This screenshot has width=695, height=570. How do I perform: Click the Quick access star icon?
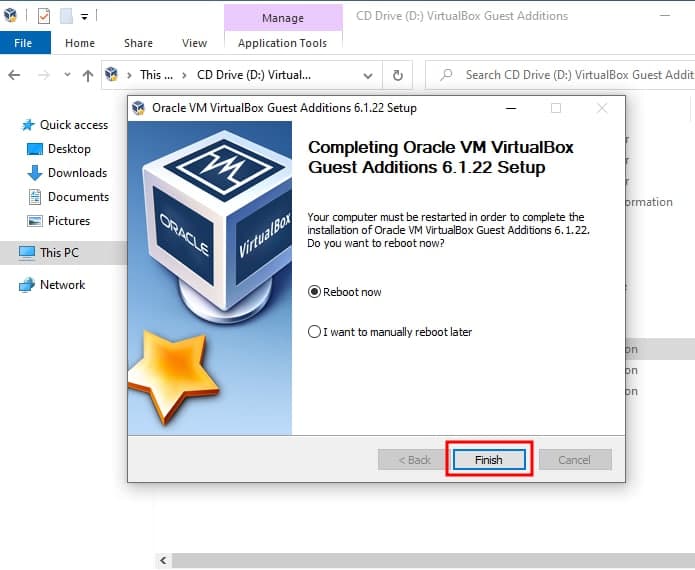coord(28,125)
